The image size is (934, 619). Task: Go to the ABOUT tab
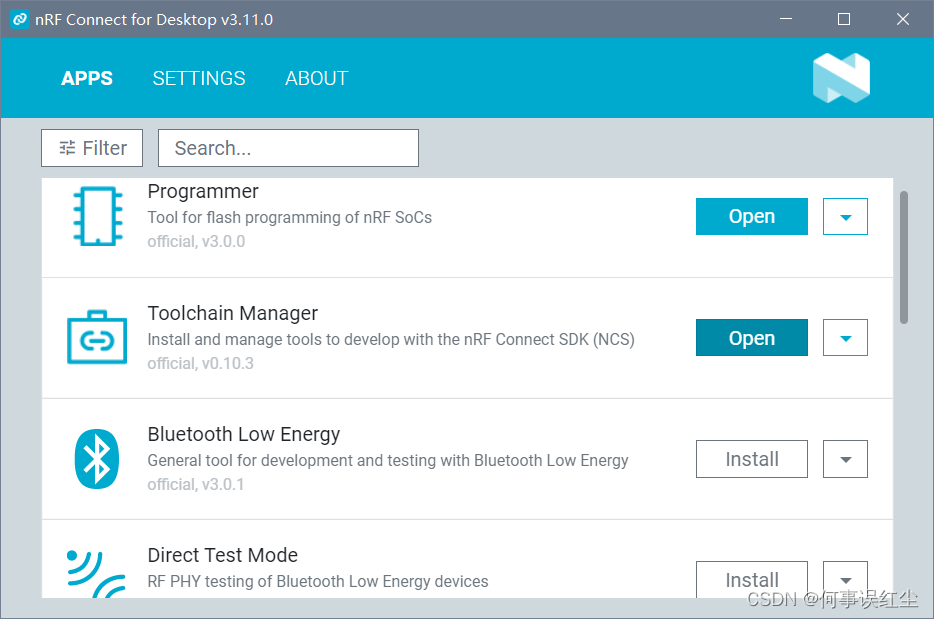316,78
